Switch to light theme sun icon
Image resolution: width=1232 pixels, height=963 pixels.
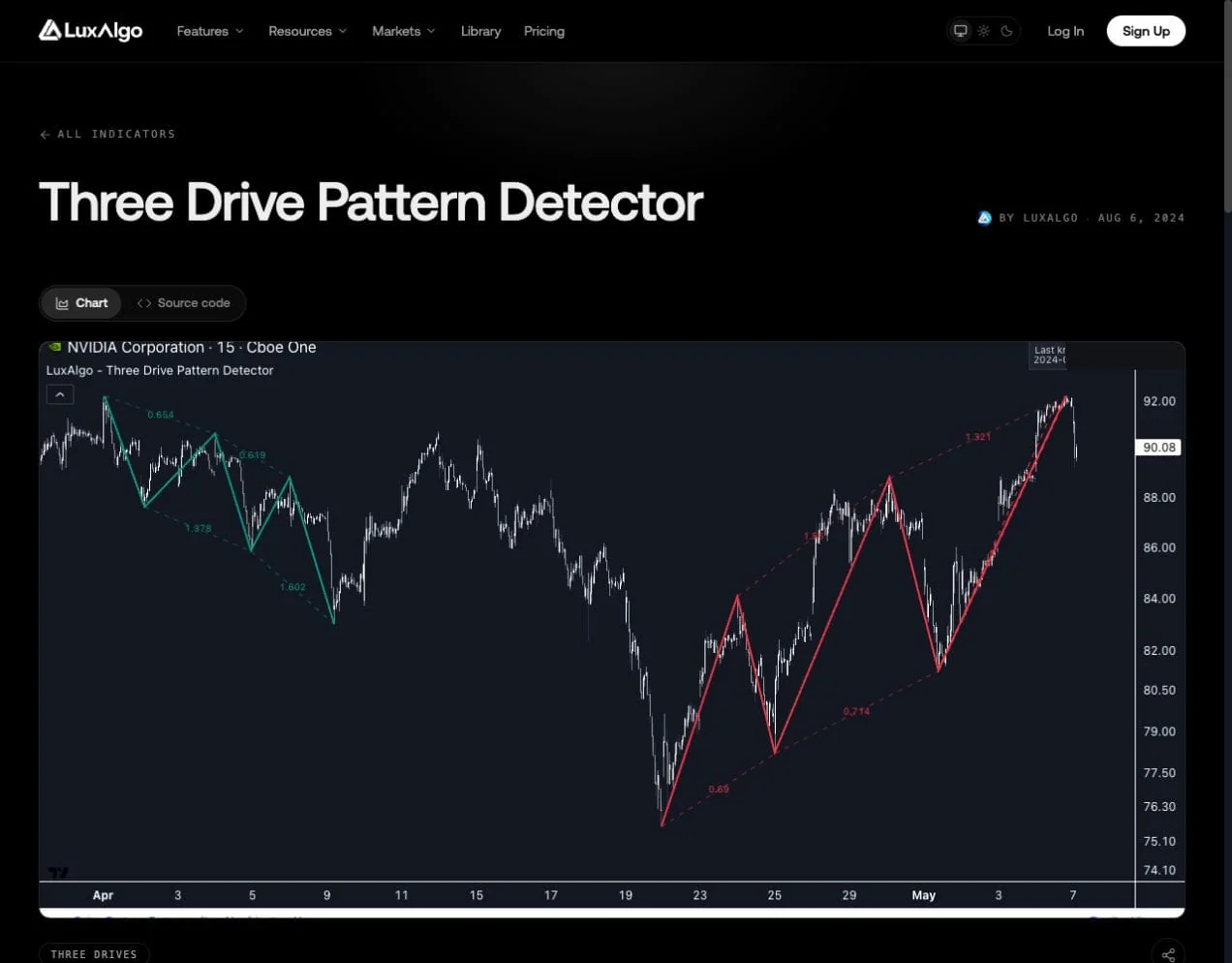click(984, 31)
